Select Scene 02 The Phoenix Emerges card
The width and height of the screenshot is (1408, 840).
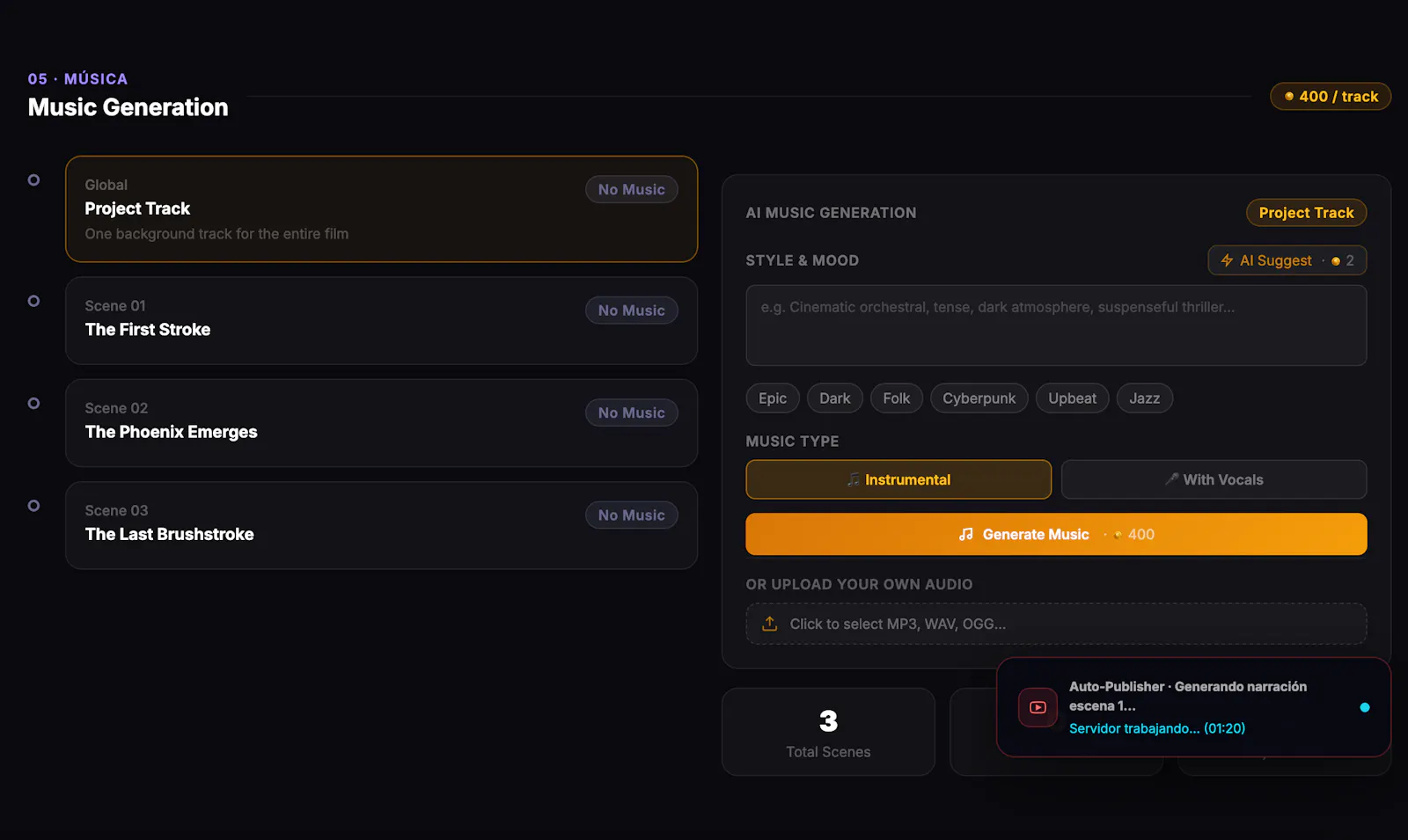click(382, 423)
